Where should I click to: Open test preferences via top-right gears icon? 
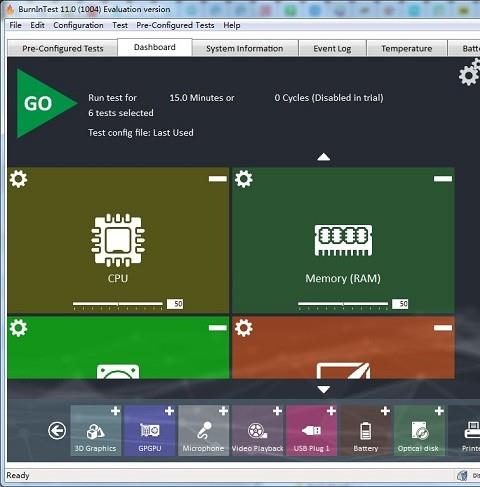[469, 72]
